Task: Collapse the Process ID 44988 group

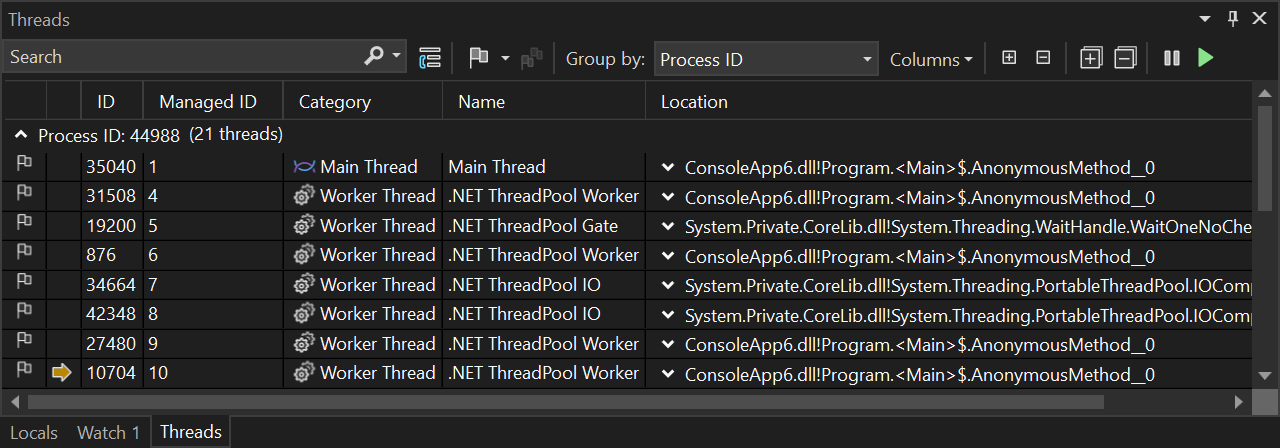Action: click(21, 134)
